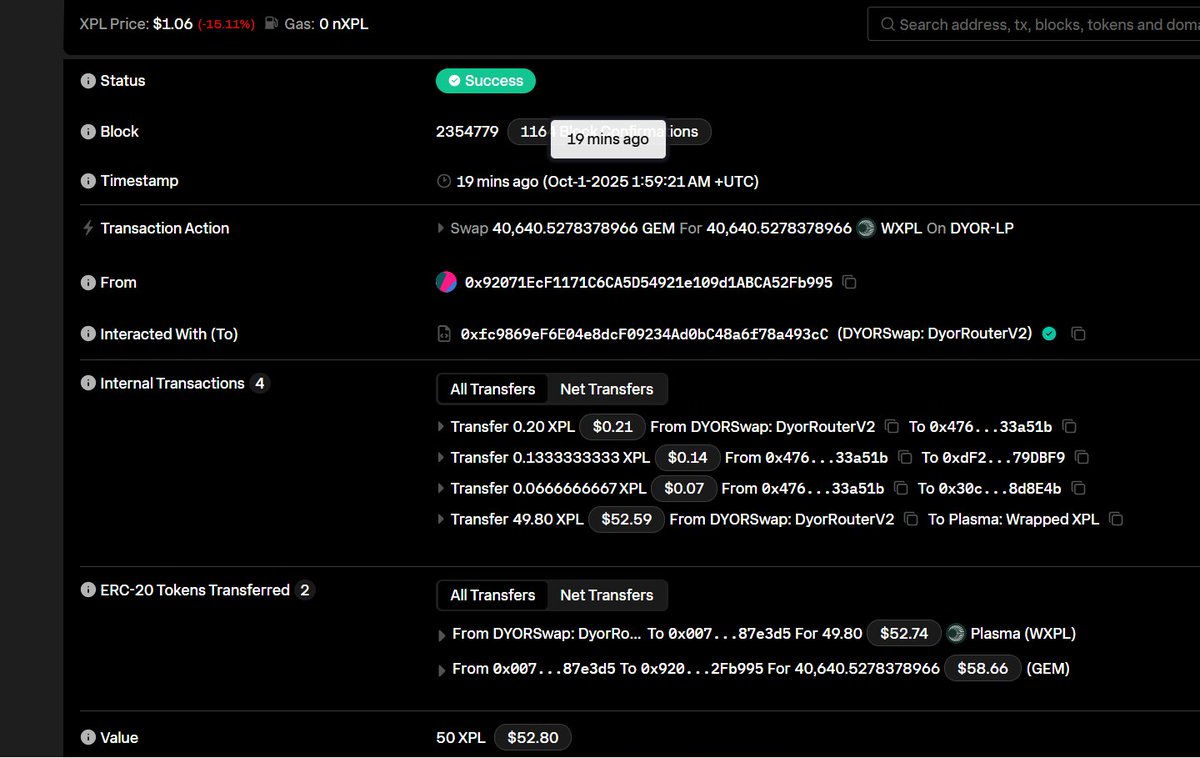This screenshot has height=758, width=1200.
Task: Click the From address identicon avatar
Action: [446, 282]
